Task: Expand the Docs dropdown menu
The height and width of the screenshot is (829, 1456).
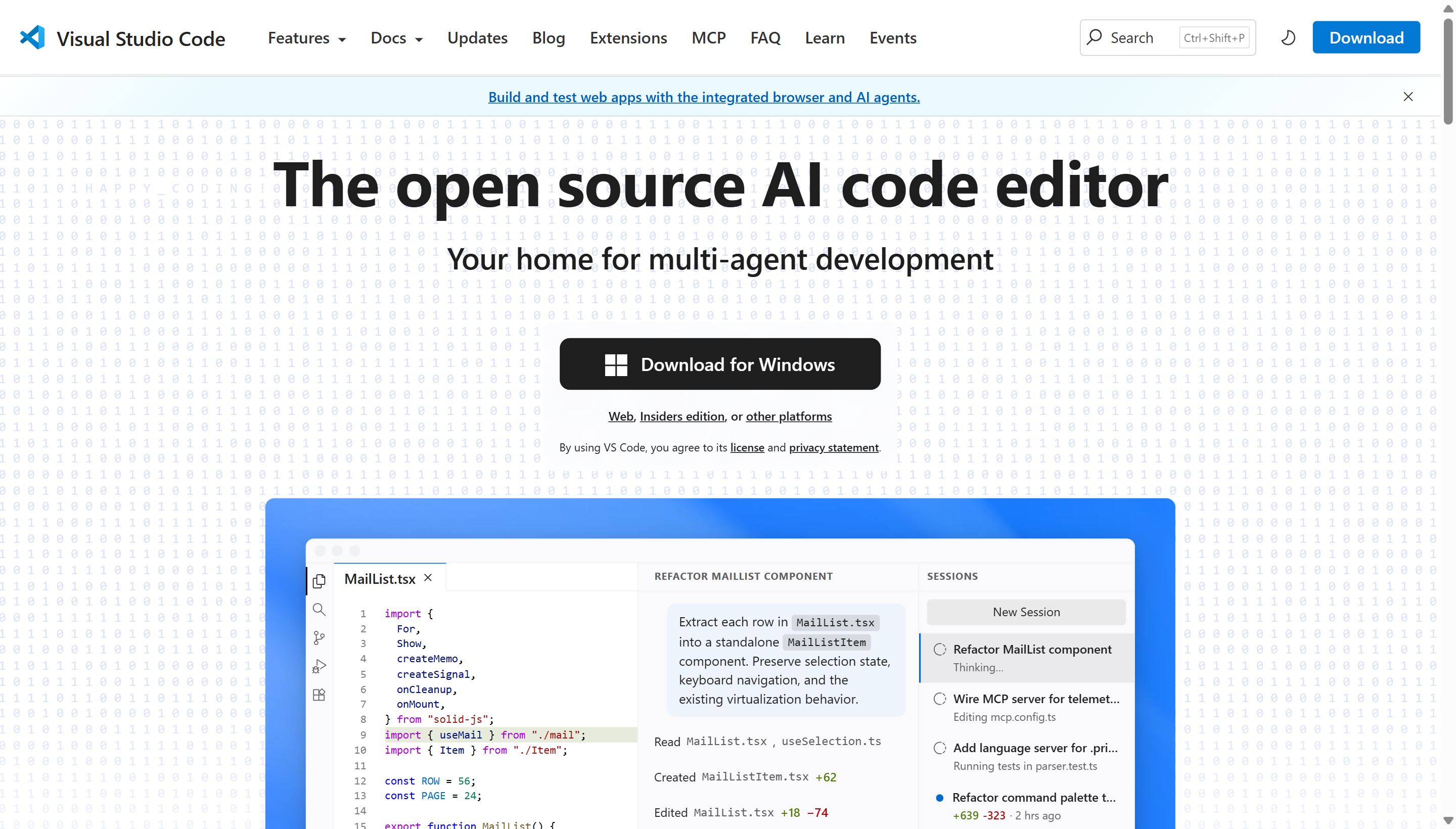Action: pos(396,38)
